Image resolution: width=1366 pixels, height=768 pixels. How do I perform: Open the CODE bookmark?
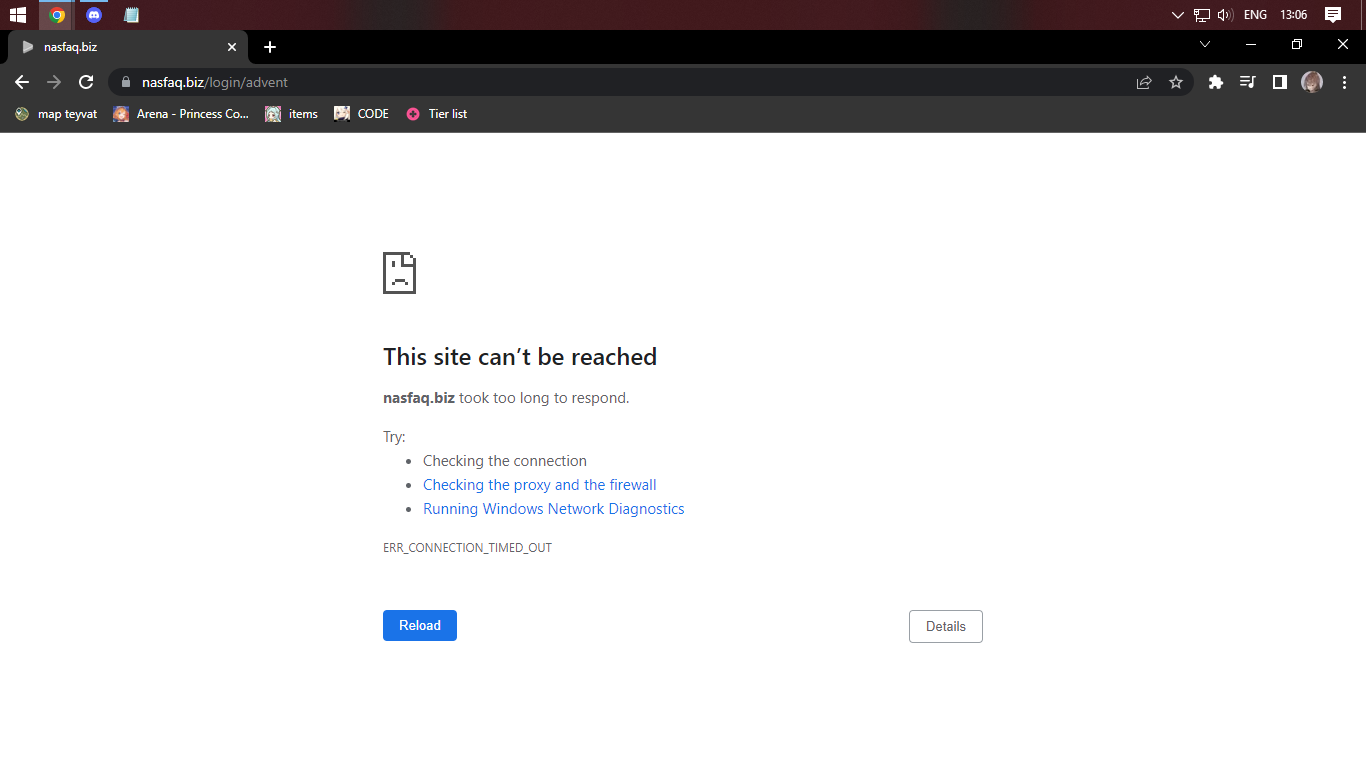pyautogui.click(x=361, y=114)
